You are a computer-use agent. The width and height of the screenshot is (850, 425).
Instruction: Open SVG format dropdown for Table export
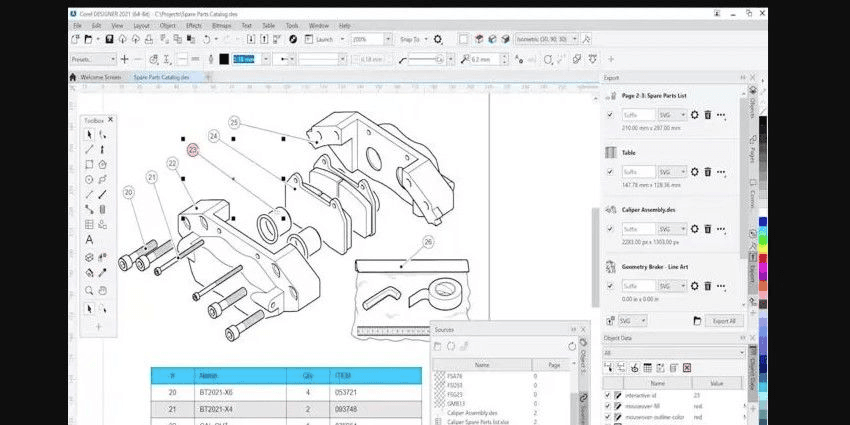coord(672,172)
